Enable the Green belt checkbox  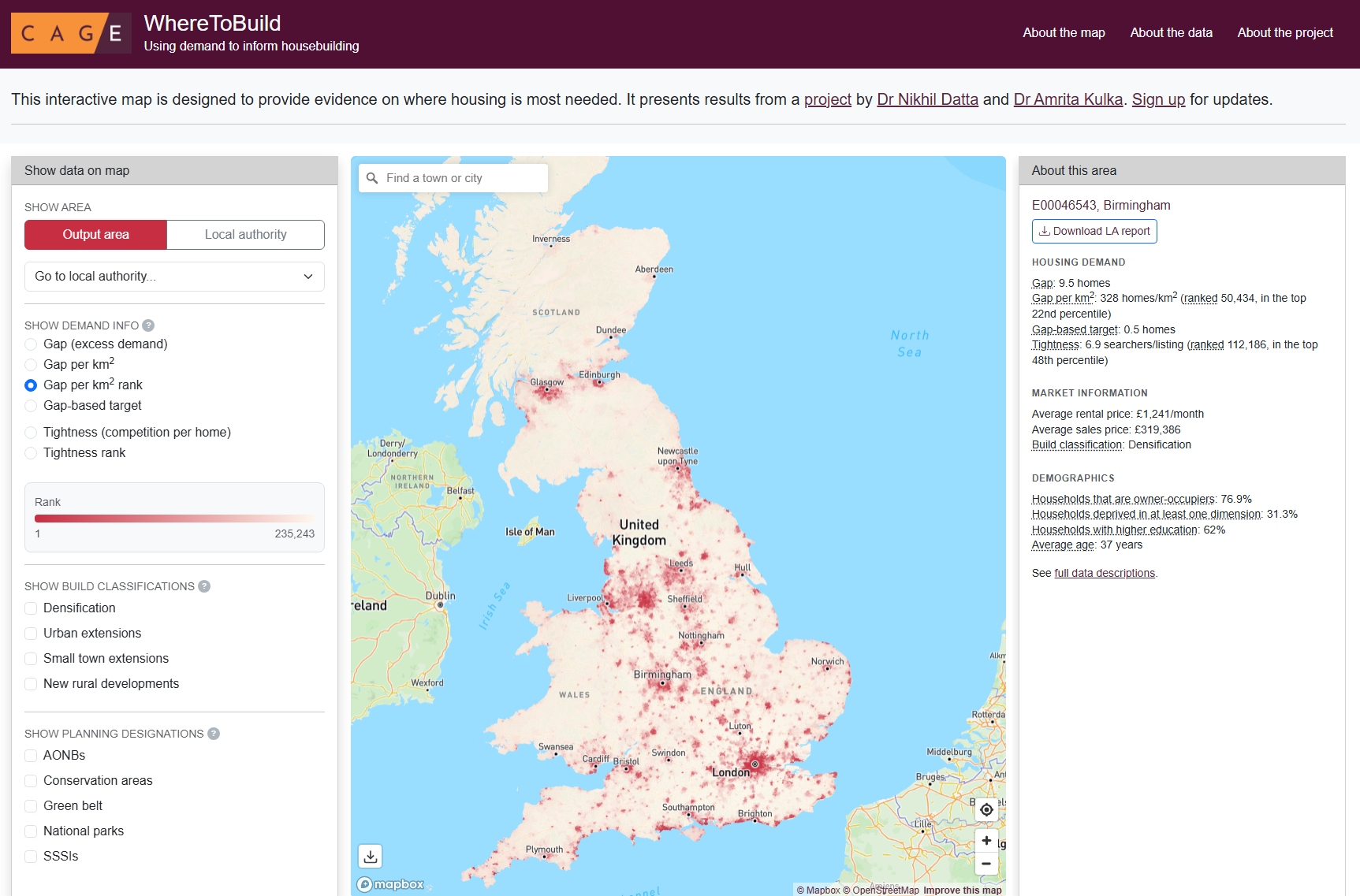click(x=31, y=806)
